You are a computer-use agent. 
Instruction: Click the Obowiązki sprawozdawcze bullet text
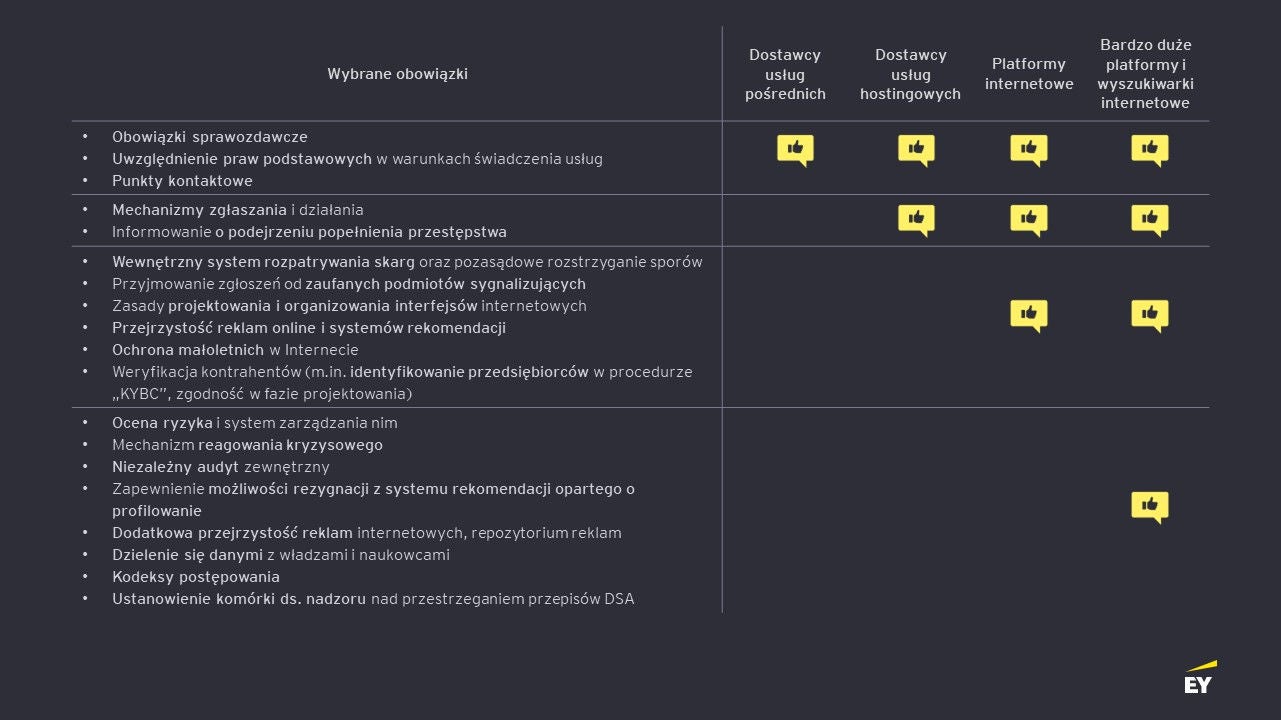coord(210,137)
